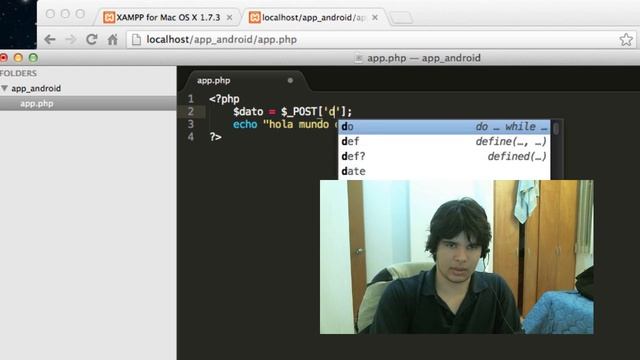Click the page icon in address bar
Image resolution: width=640 pixels, height=360 pixels.
tap(136, 40)
